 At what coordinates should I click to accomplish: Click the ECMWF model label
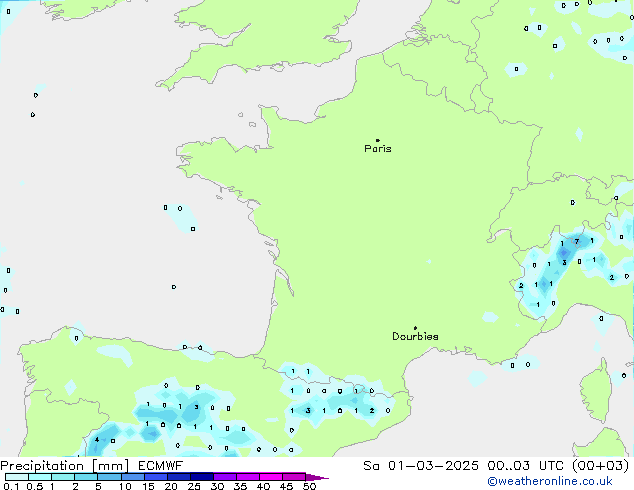pos(161,466)
